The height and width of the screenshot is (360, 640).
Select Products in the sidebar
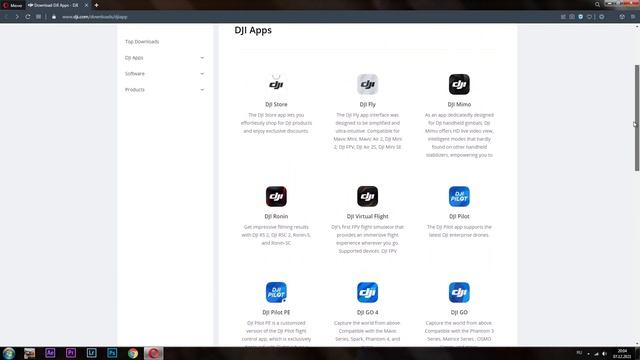[135, 89]
